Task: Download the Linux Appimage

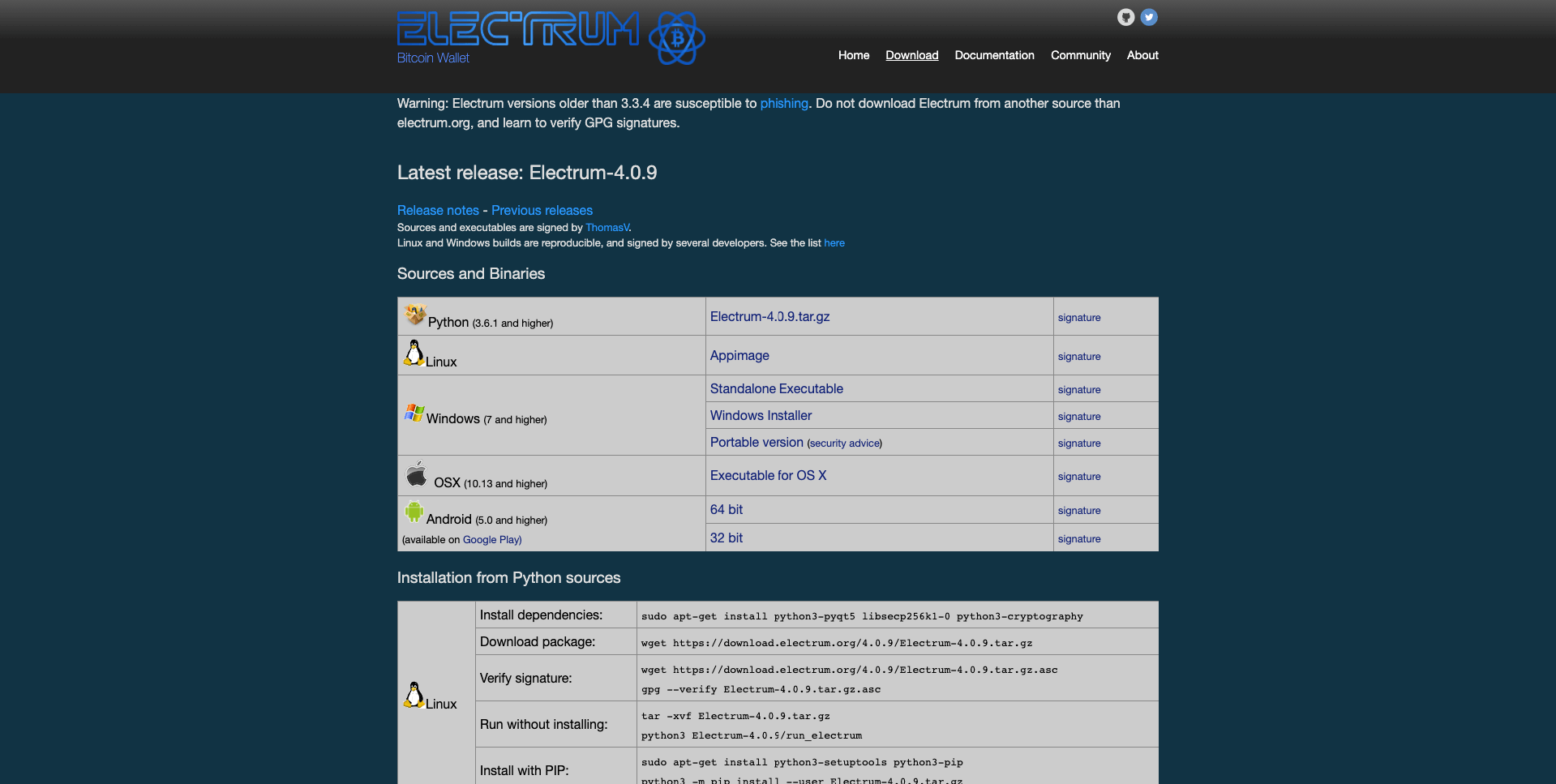Action: [739, 356]
